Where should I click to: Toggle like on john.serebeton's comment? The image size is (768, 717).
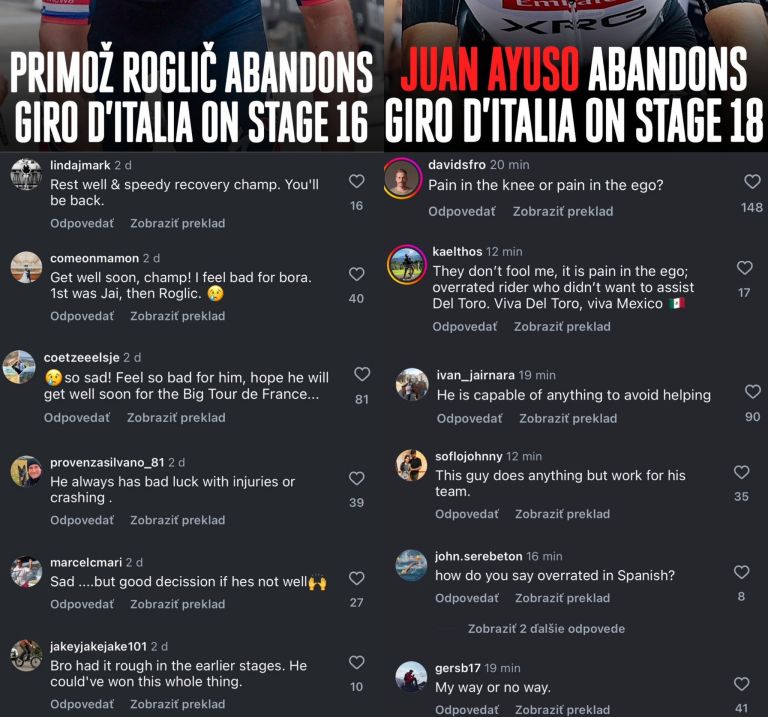[742, 572]
